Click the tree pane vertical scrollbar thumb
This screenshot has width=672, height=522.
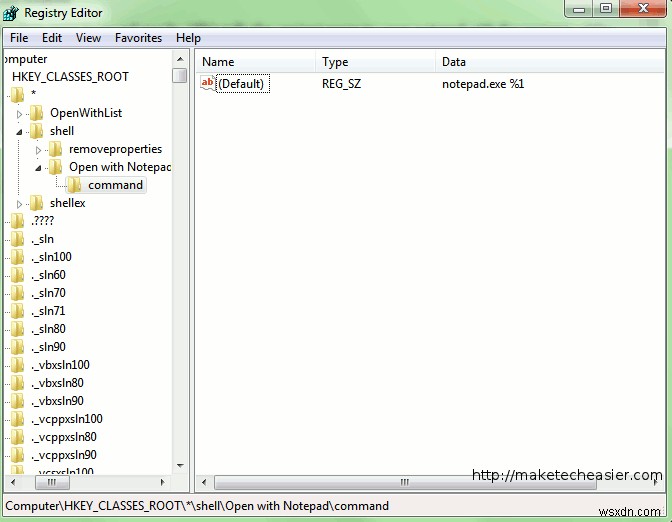point(180,75)
